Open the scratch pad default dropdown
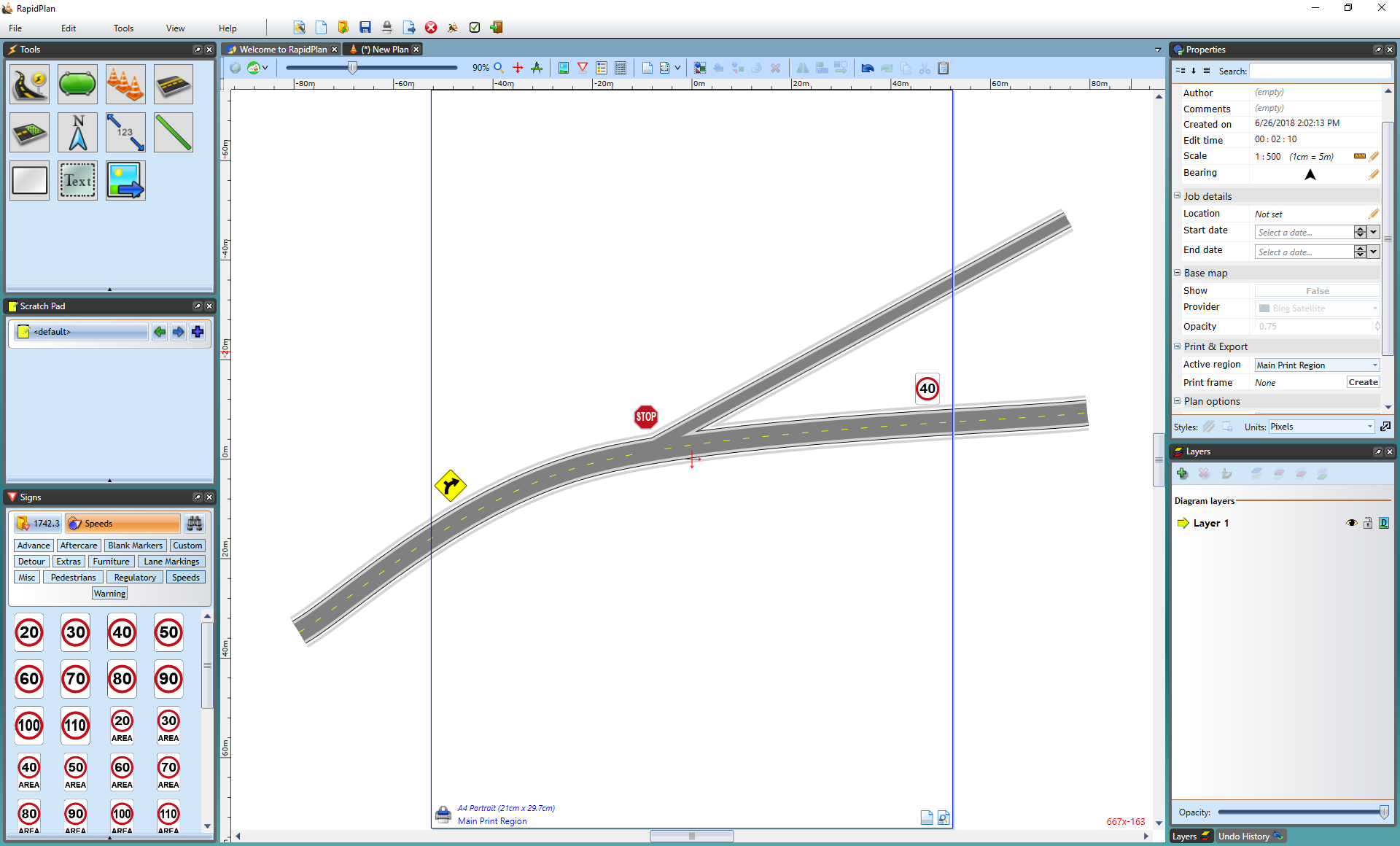The height and width of the screenshot is (846, 1400). pyautogui.click(x=82, y=332)
